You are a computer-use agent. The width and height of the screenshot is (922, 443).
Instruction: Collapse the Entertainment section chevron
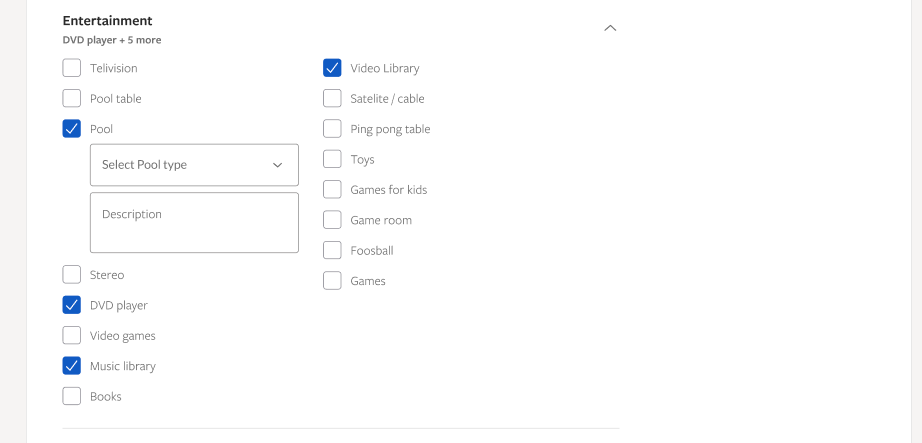pyautogui.click(x=611, y=28)
